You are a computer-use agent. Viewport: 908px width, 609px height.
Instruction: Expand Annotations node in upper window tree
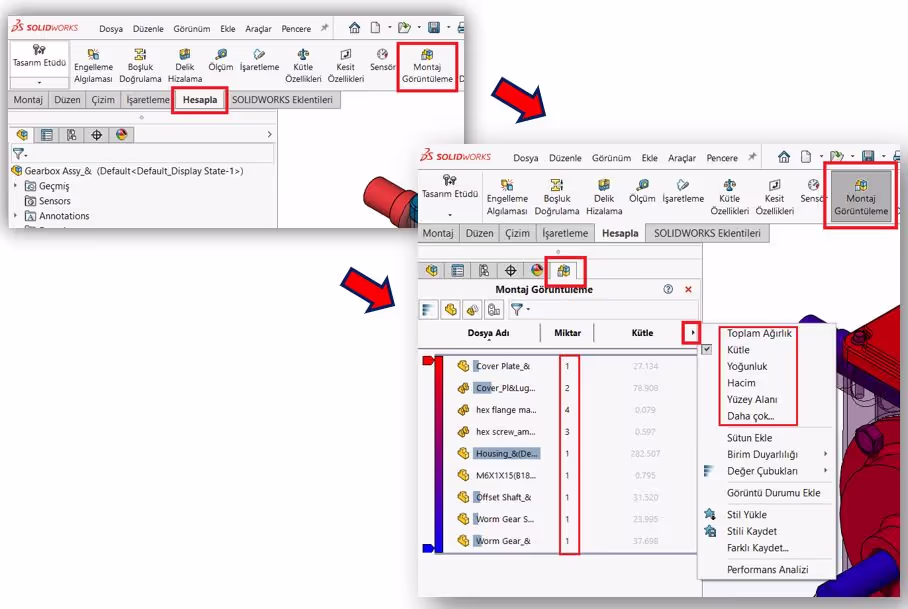16,215
